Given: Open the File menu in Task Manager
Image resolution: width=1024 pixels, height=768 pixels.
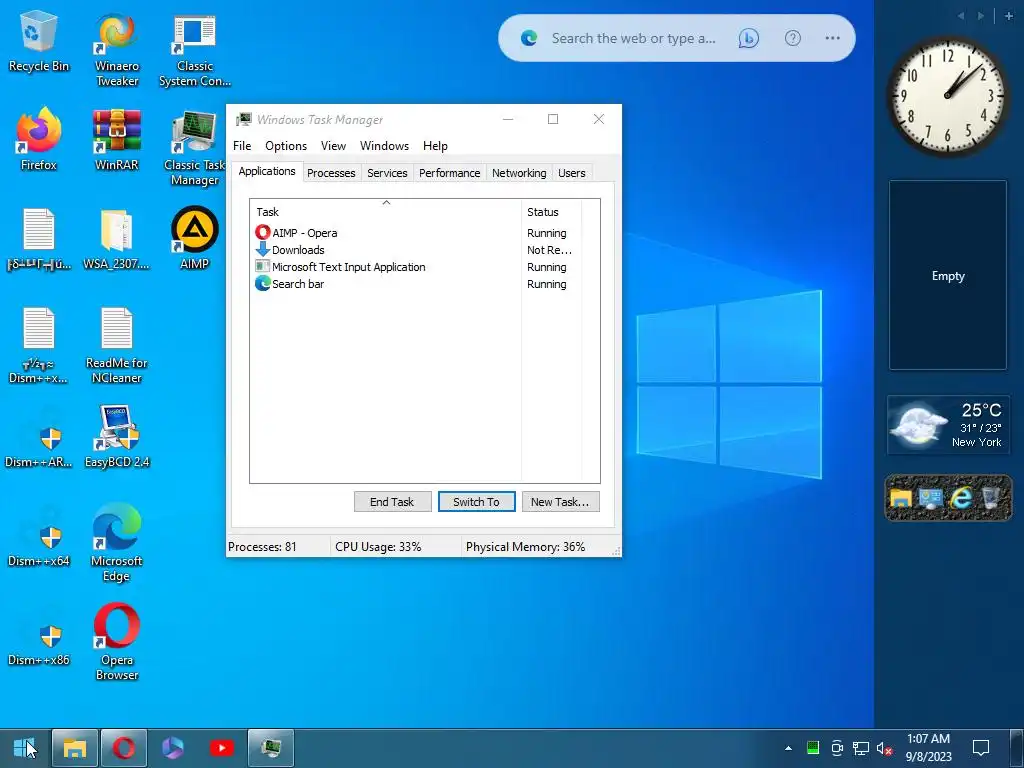Looking at the screenshot, I should (x=242, y=146).
